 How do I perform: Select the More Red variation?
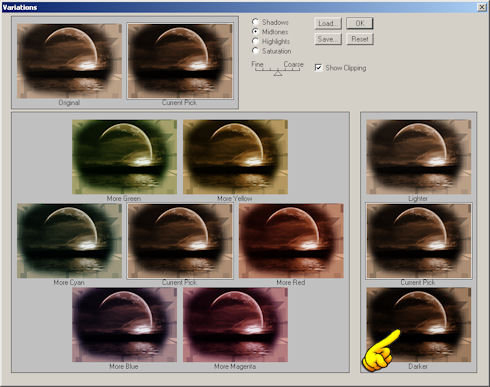coord(291,241)
